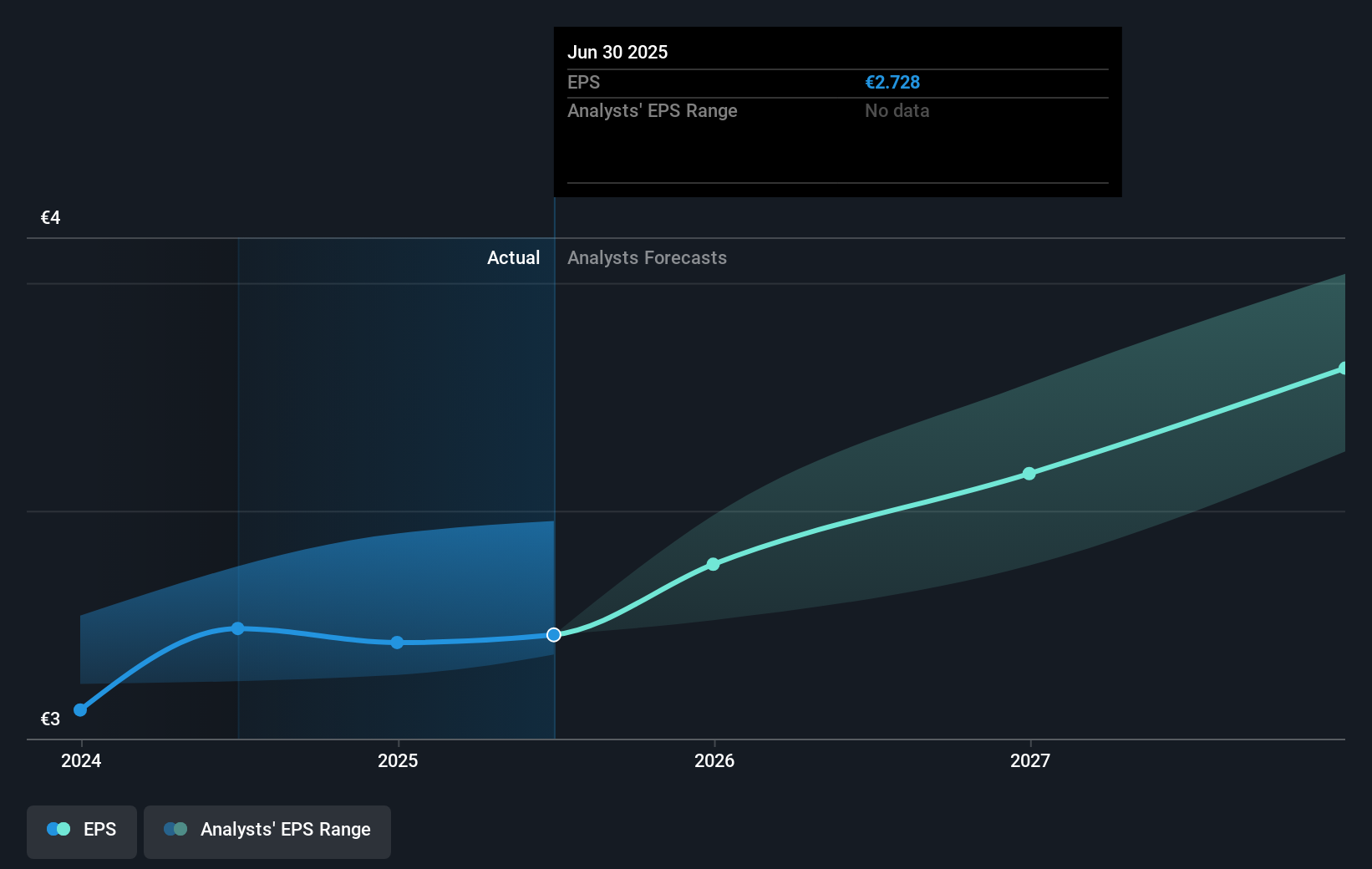Toggle the EPS legend item

[81, 830]
